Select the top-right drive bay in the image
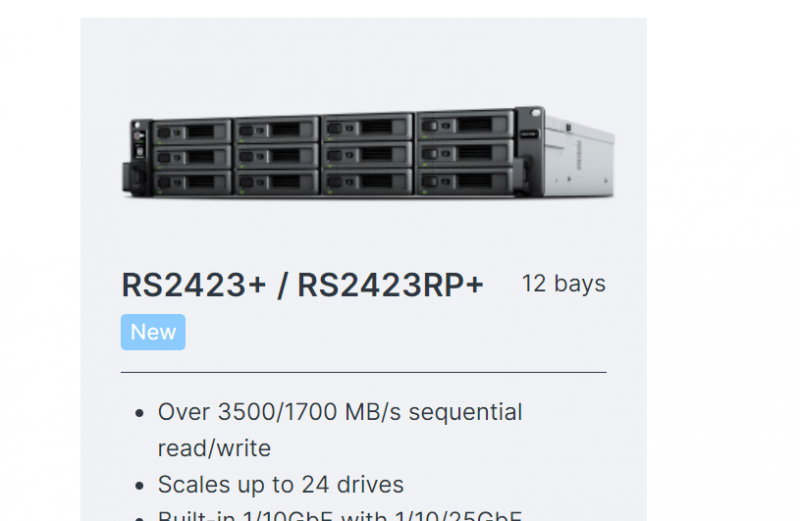The height and width of the screenshot is (521, 800). pyautogui.click(x=465, y=125)
